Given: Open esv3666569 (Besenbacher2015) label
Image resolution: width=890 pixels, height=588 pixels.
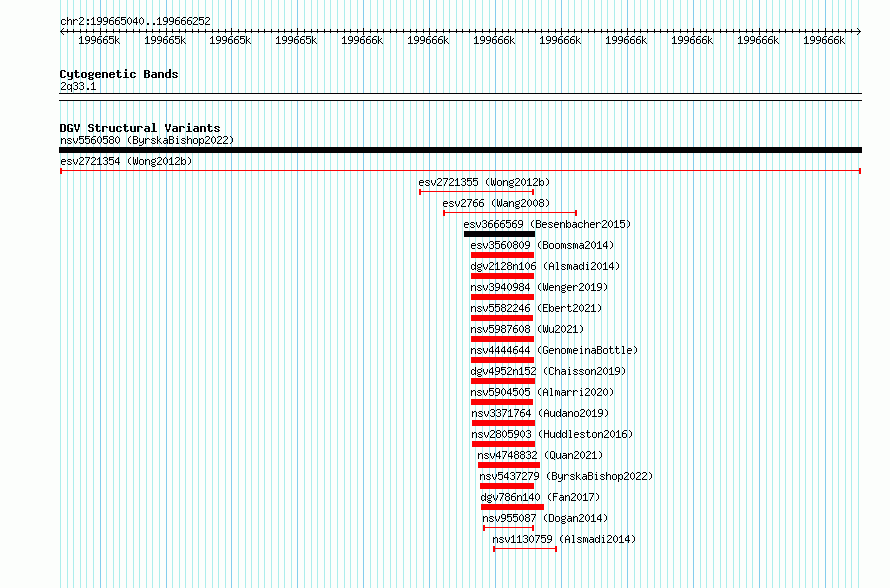Looking at the screenshot, I should click(547, 224).
